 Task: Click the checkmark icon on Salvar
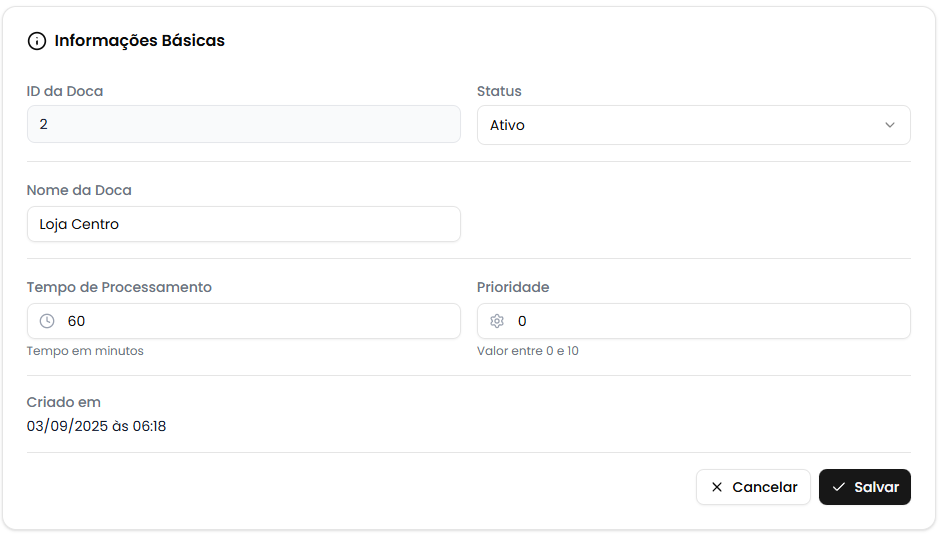coord(839,487)
